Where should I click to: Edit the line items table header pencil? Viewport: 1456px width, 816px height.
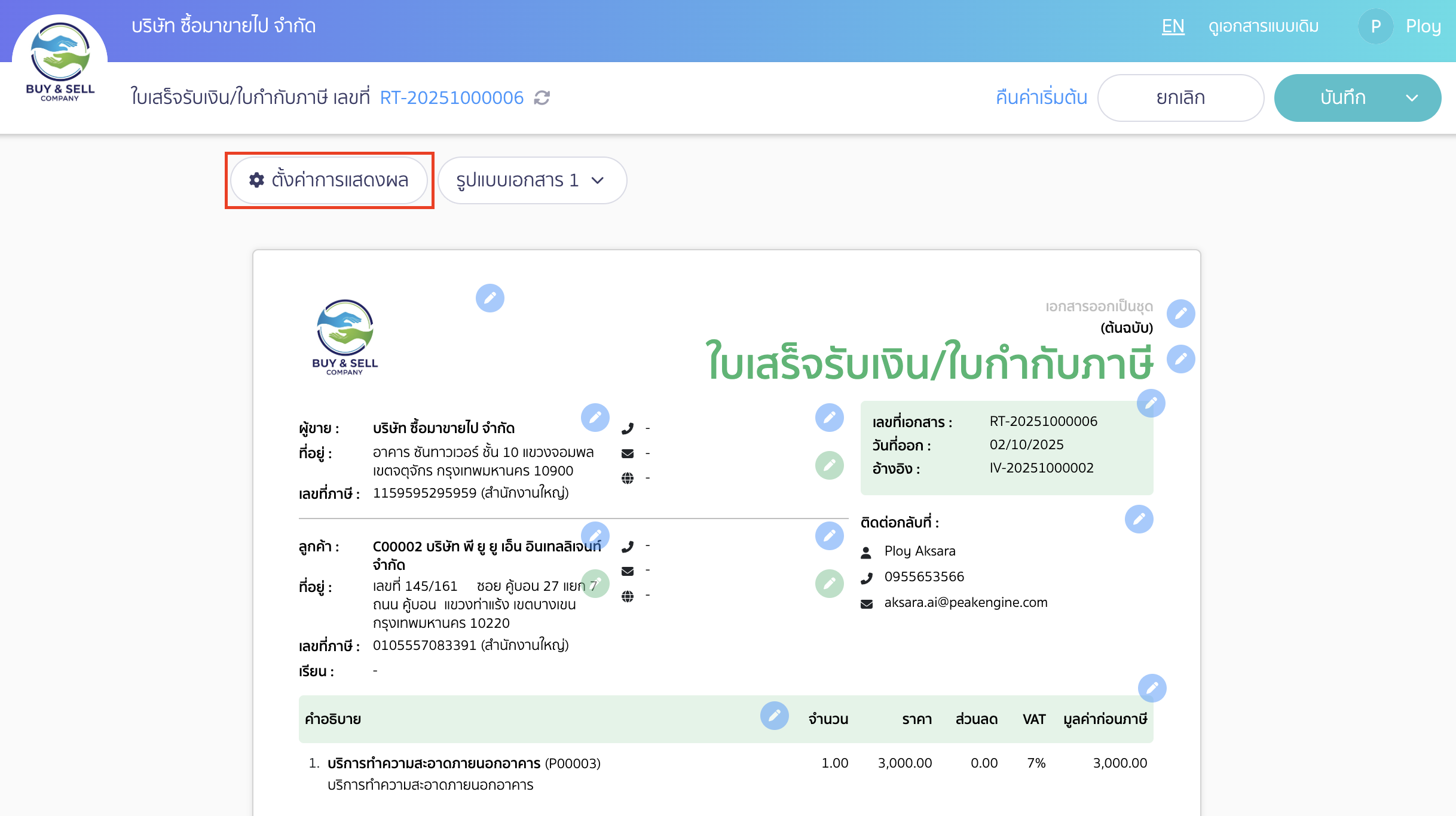[x=775, y=716]
